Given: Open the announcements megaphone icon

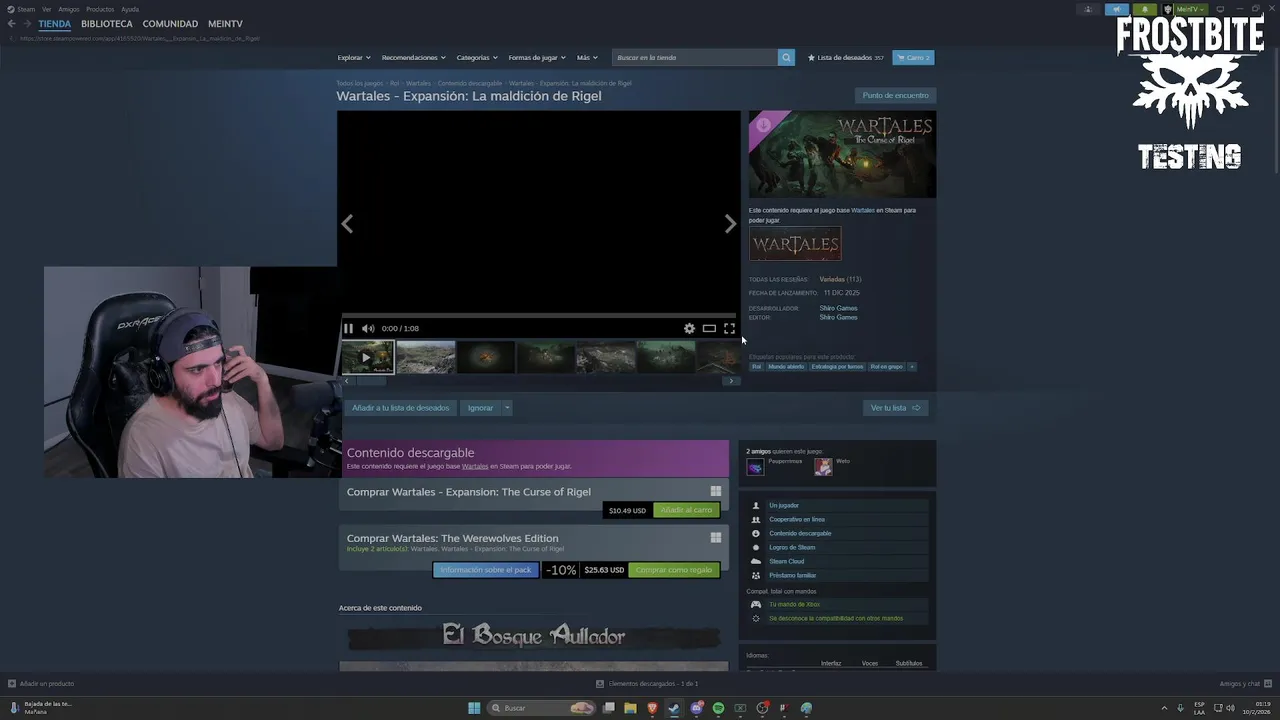Looking at the screenshot, I should [x=1117, y=9].
